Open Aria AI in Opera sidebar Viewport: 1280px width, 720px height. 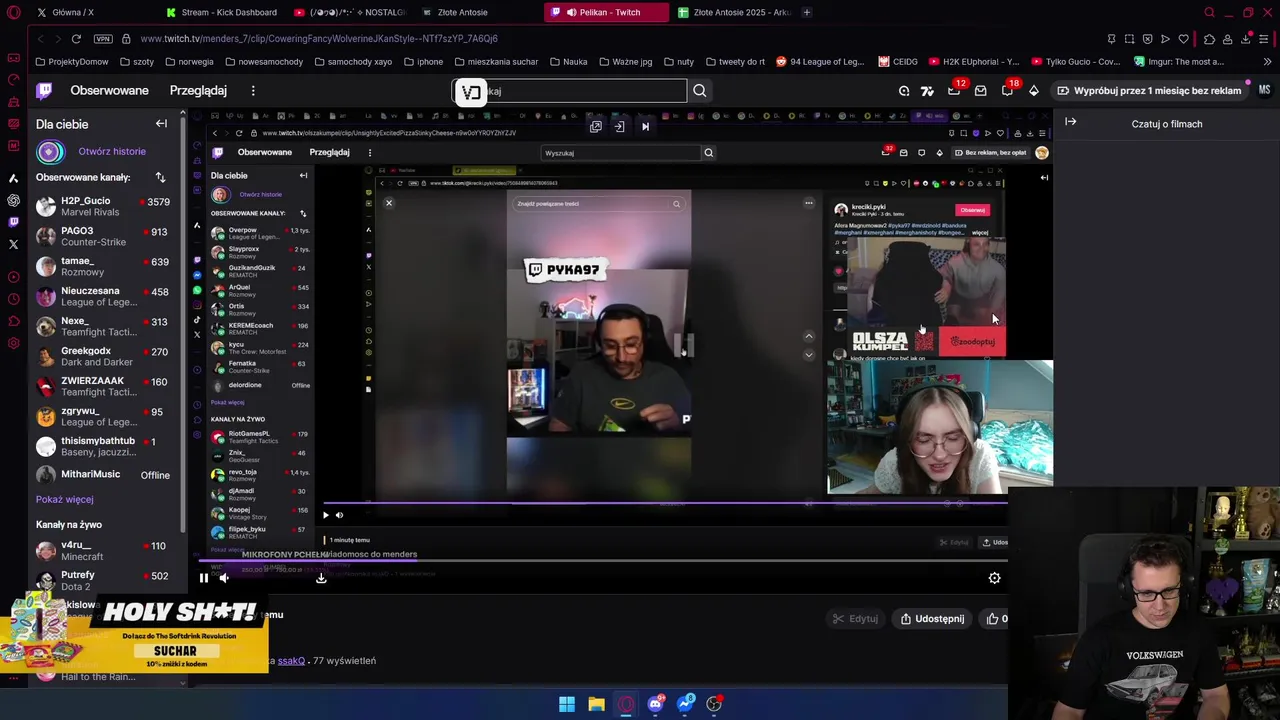(13, 178)
